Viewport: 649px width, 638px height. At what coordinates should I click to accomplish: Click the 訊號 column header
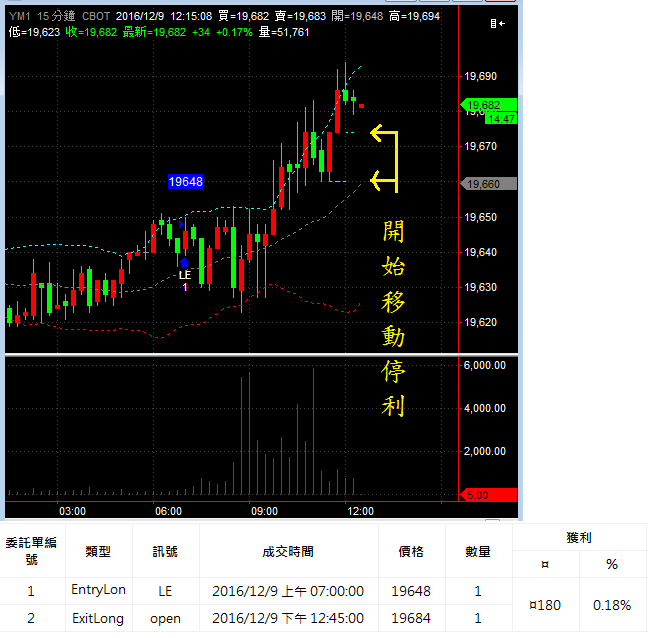point(165,551)
